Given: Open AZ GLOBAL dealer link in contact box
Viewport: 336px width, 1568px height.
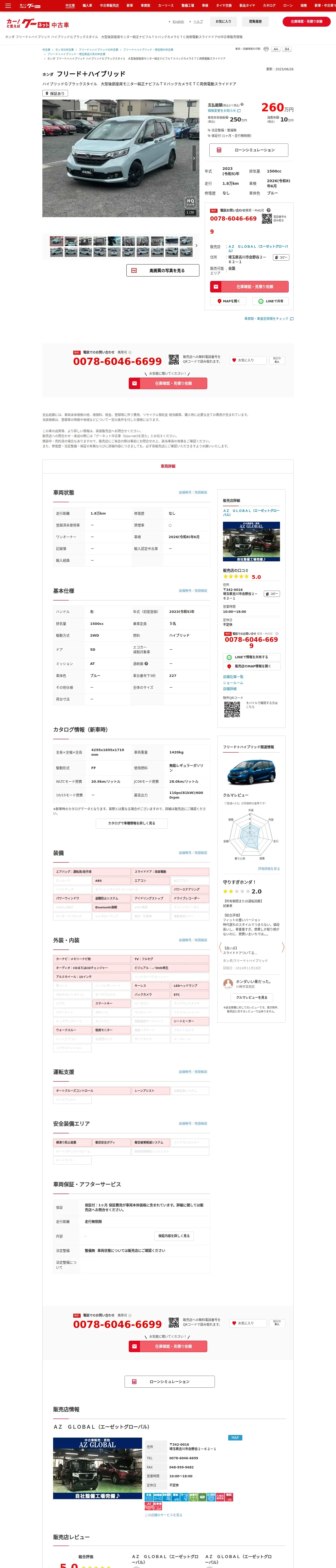Looking at the screenshot, I should (258, 248).
